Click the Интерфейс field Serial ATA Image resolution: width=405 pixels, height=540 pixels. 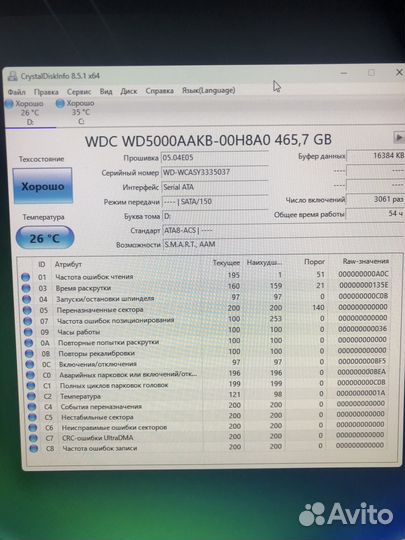[x=215, y=187]
